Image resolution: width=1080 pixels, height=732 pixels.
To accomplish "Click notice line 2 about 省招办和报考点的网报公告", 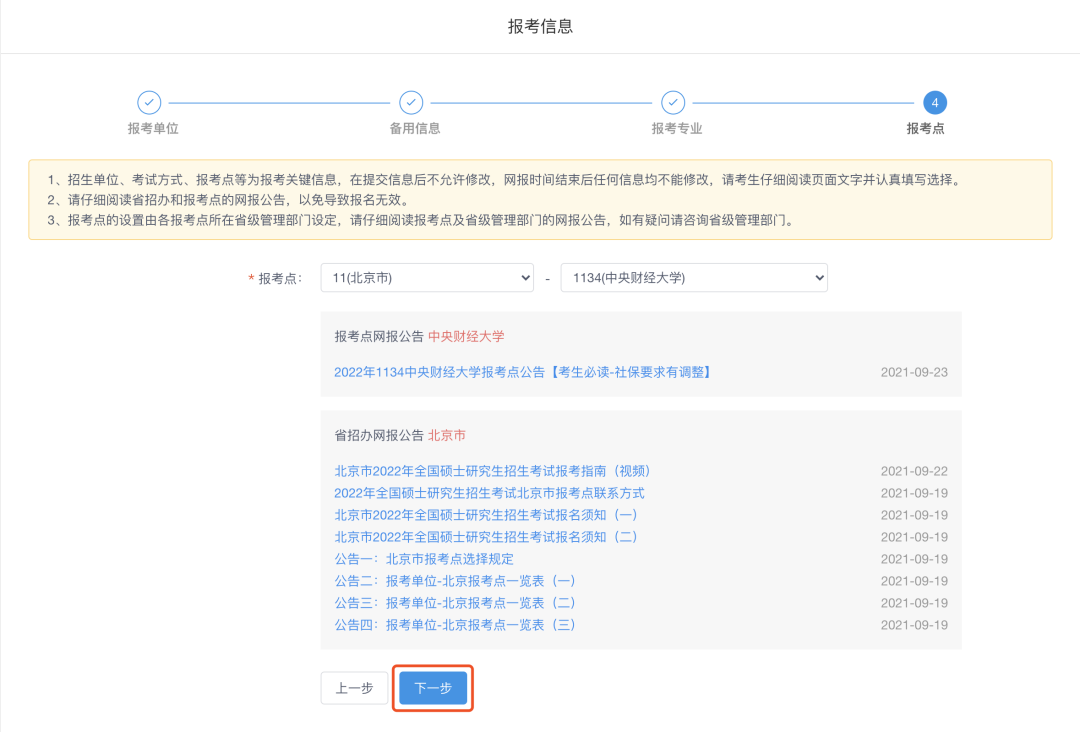I will coord(228,200).
